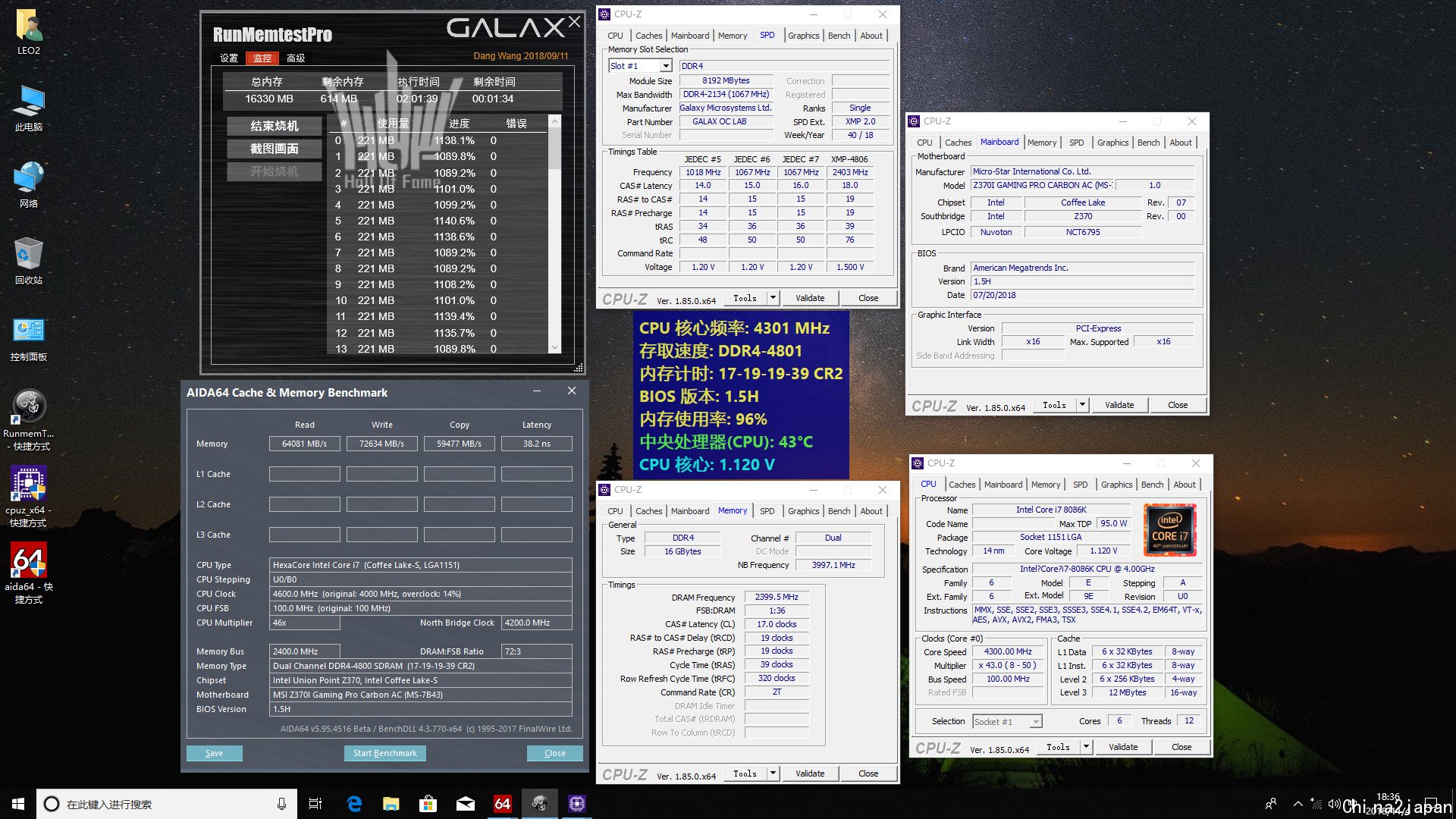
Task: Click 截图画面 screenshot button
Action: [x=275, y=149]
